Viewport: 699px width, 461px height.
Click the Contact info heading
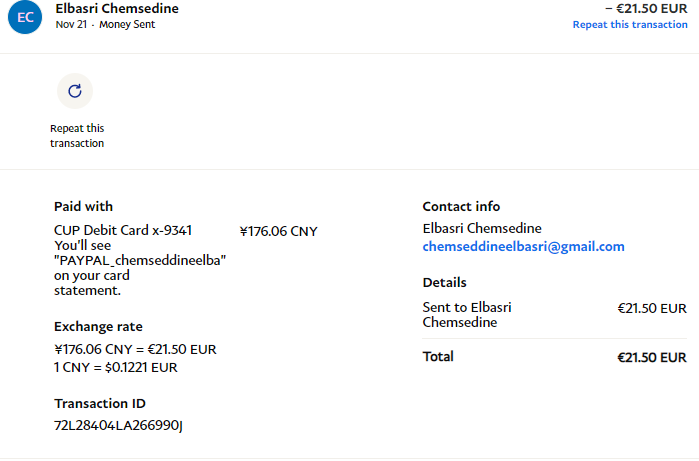(x=461, y=207)
